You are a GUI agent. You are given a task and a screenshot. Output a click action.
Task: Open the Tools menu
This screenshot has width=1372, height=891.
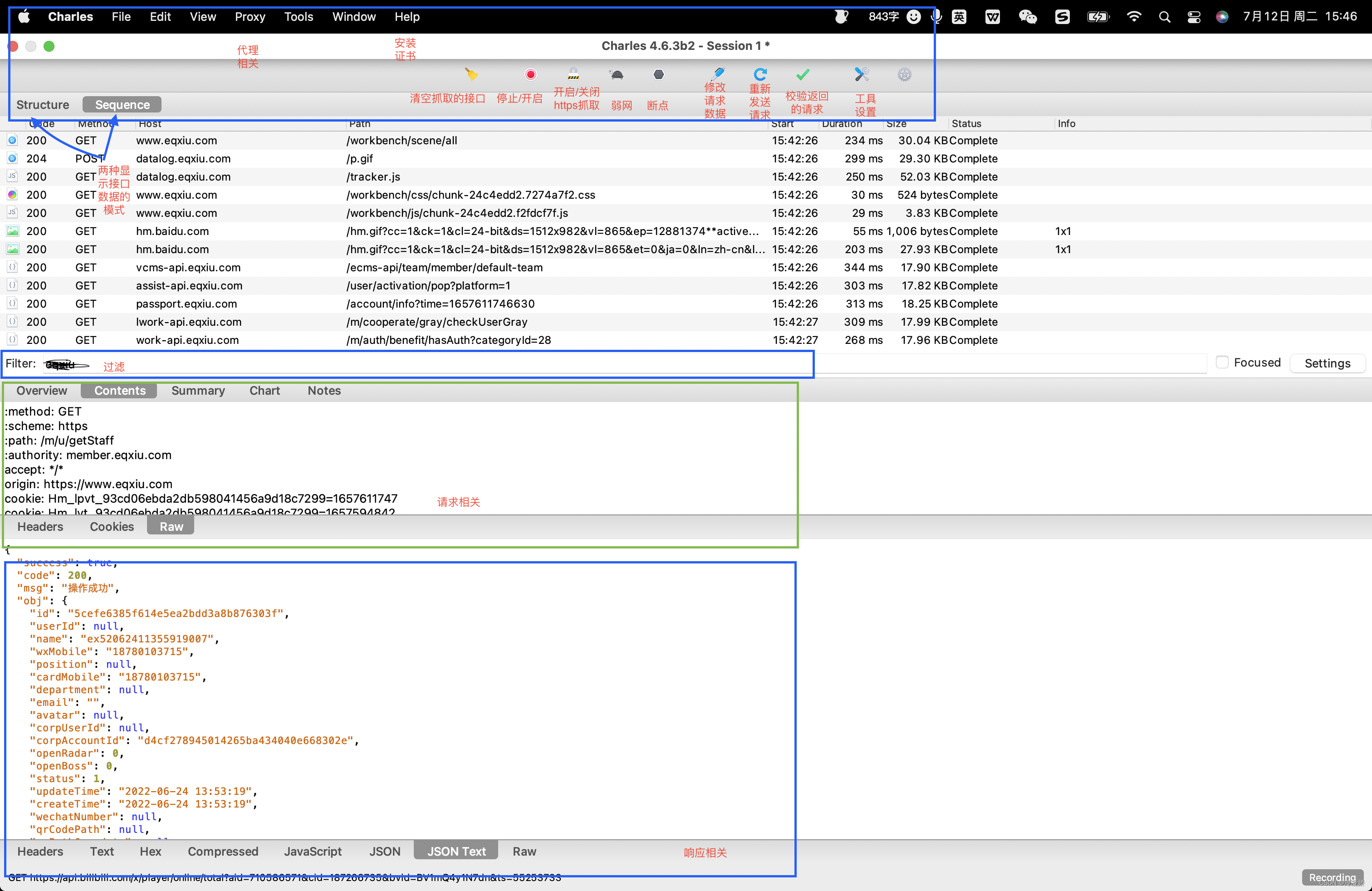pyautogui.click(x=299, y=17)
